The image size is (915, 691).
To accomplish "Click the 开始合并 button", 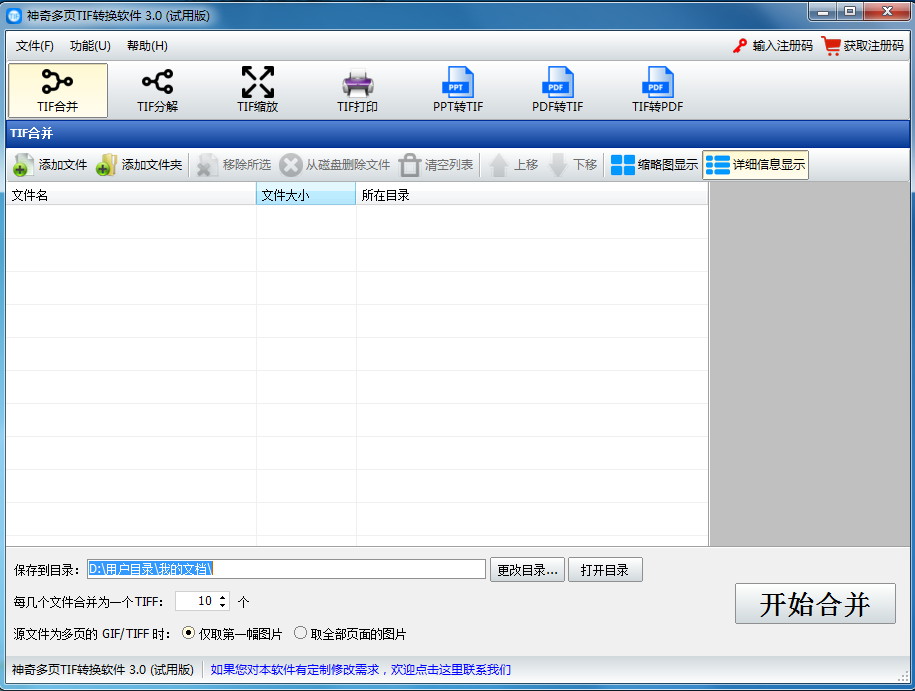I will 815,603.
